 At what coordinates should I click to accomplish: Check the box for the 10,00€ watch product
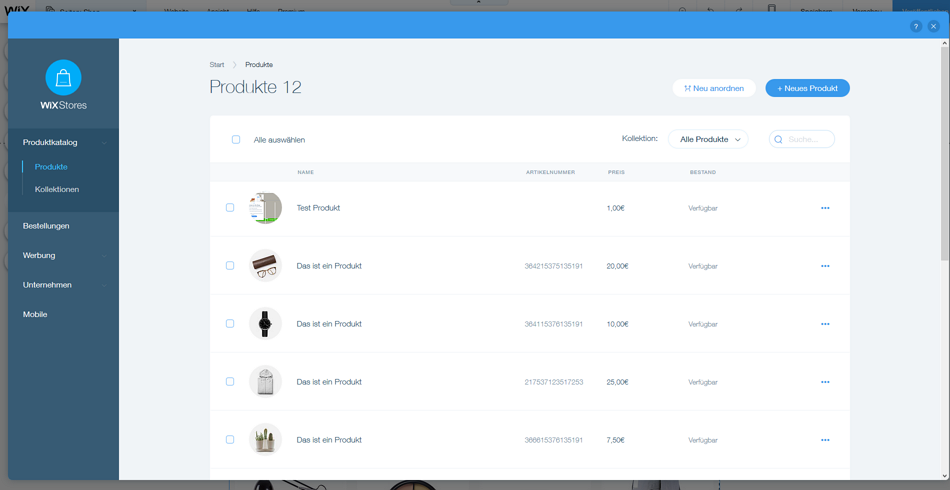(230, 324)
